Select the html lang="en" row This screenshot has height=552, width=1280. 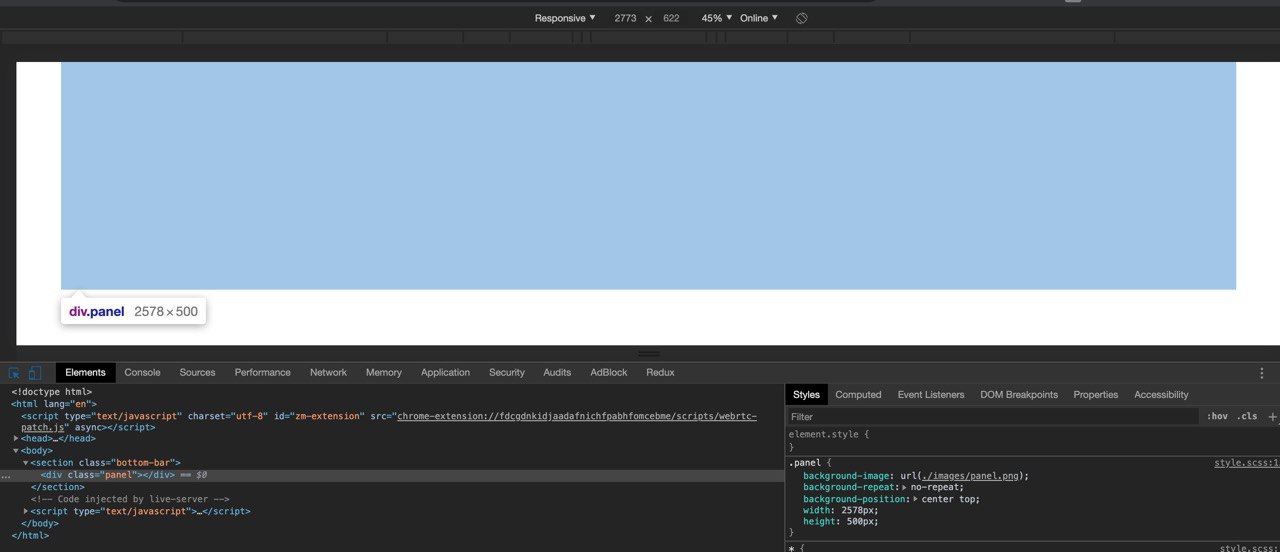54,404
